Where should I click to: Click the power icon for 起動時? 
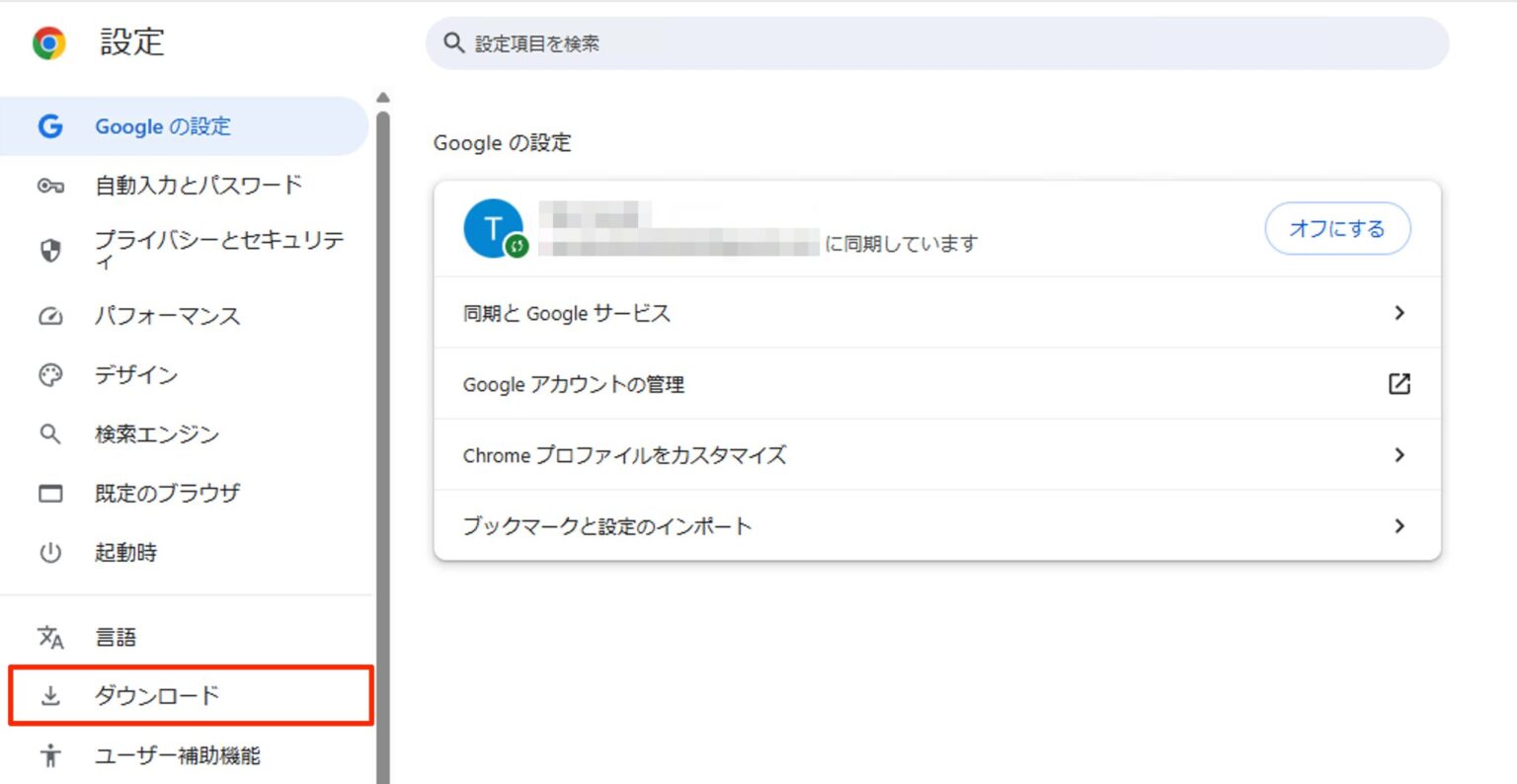pyautogui.click(x=50, y=553)
